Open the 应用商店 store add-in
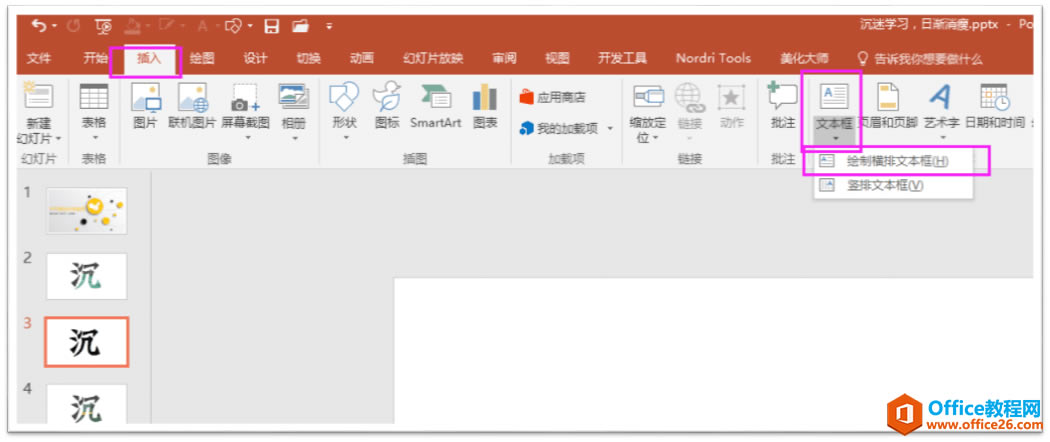1050x442 pixels. [x=553, y=98]
